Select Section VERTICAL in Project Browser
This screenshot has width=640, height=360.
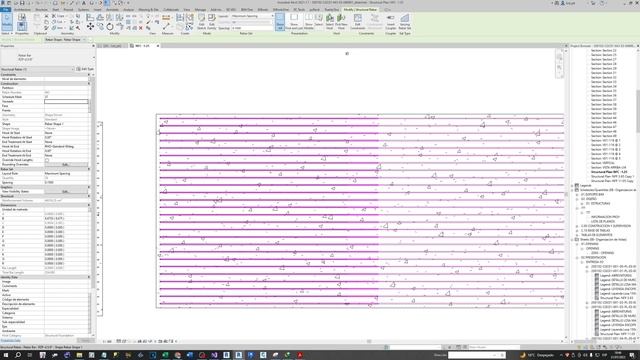pos(603,163)
